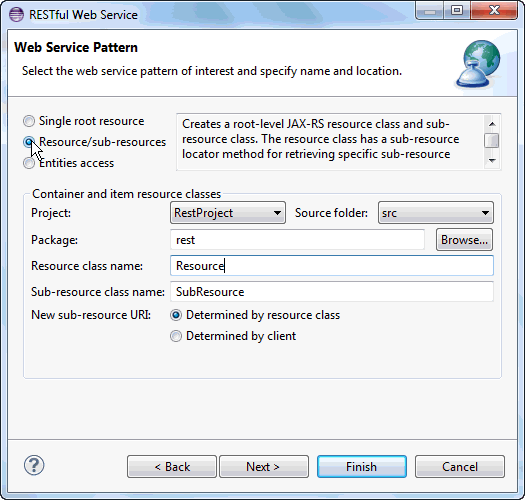Open the Project dropdown showing RestProject
This screenshot has width=525, height=500.
228,213
